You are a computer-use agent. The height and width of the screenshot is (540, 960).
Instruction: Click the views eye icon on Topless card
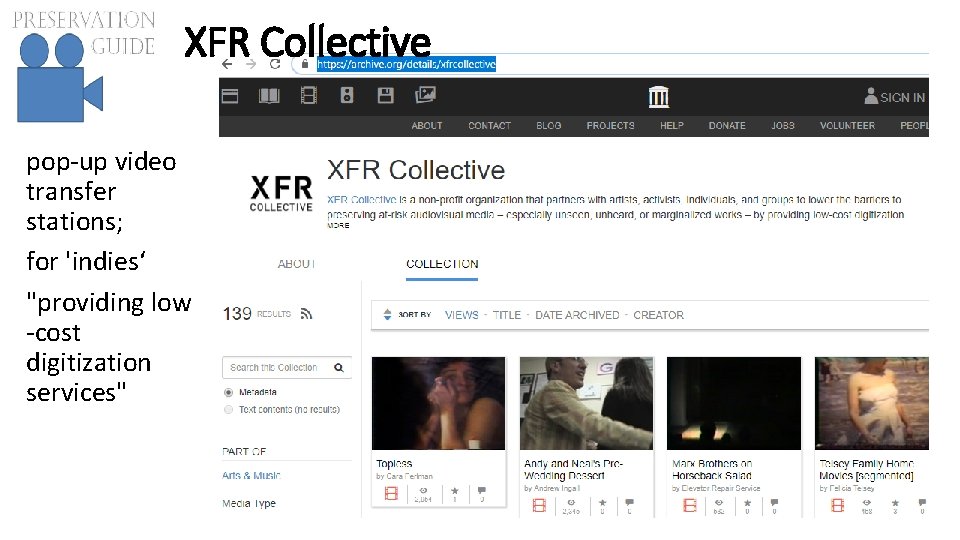pos(423,490)
